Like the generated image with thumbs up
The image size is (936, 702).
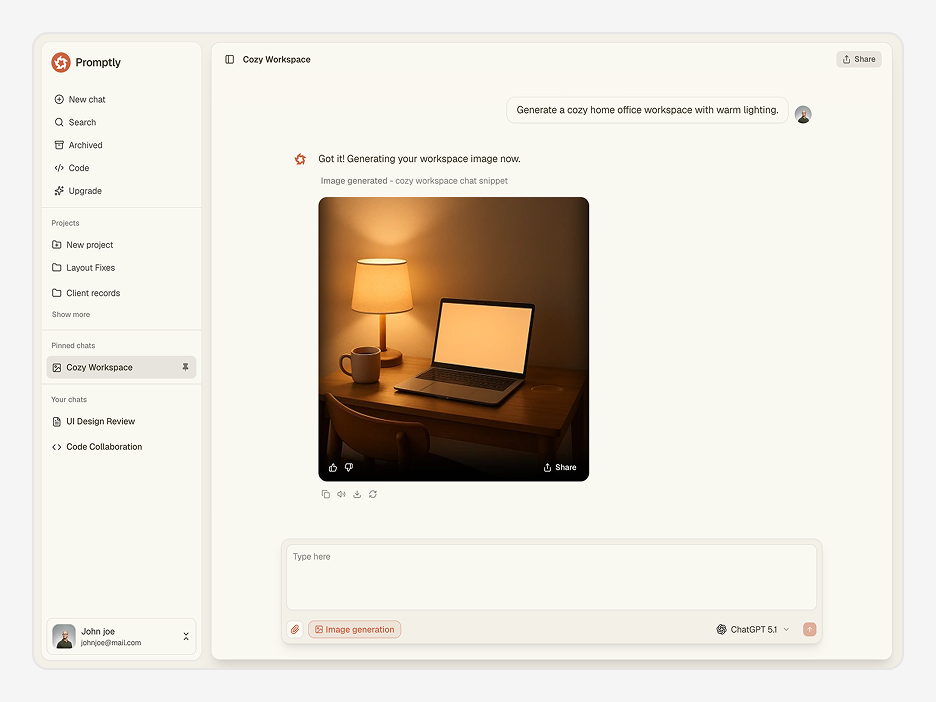pyautogui.click(x=333, y=468)
